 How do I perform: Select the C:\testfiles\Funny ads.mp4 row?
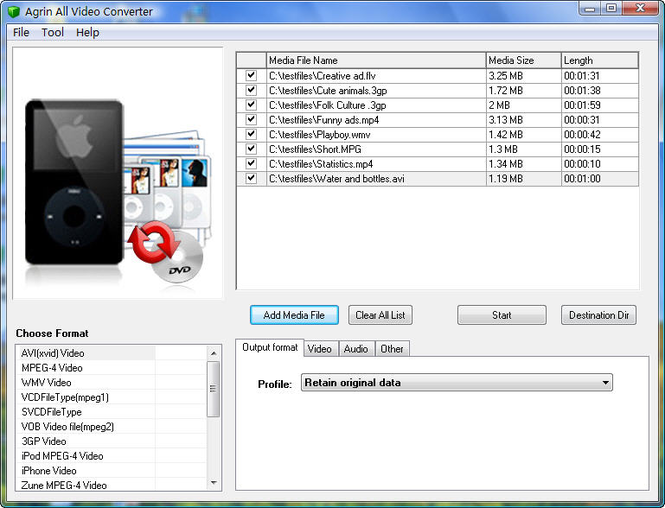pos(437,120)
